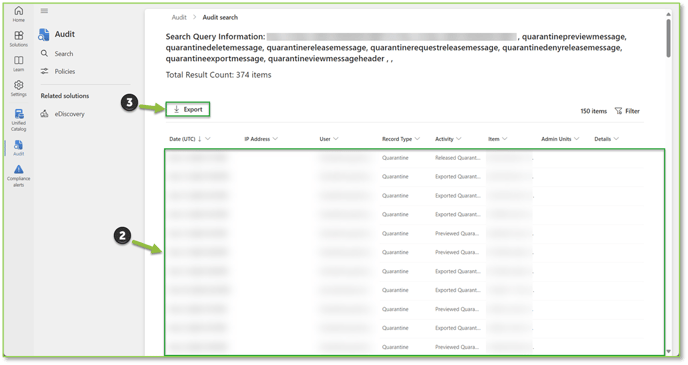Image resolution: width=688 pixels, height=365 pixels.
Task: Expand the Date (UTC) column dropdown
Action: coord(208,139)
